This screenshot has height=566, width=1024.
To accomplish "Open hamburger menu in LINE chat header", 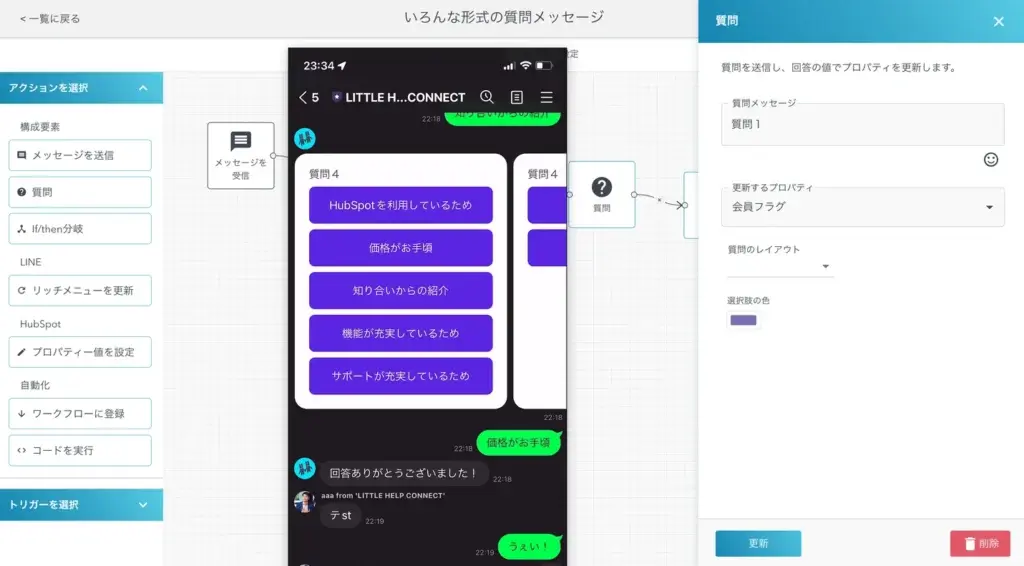I will point(546,97).
